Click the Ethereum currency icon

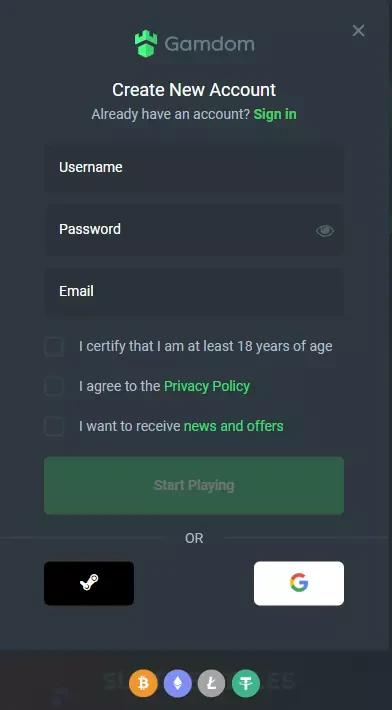click(x=177, y=683)
